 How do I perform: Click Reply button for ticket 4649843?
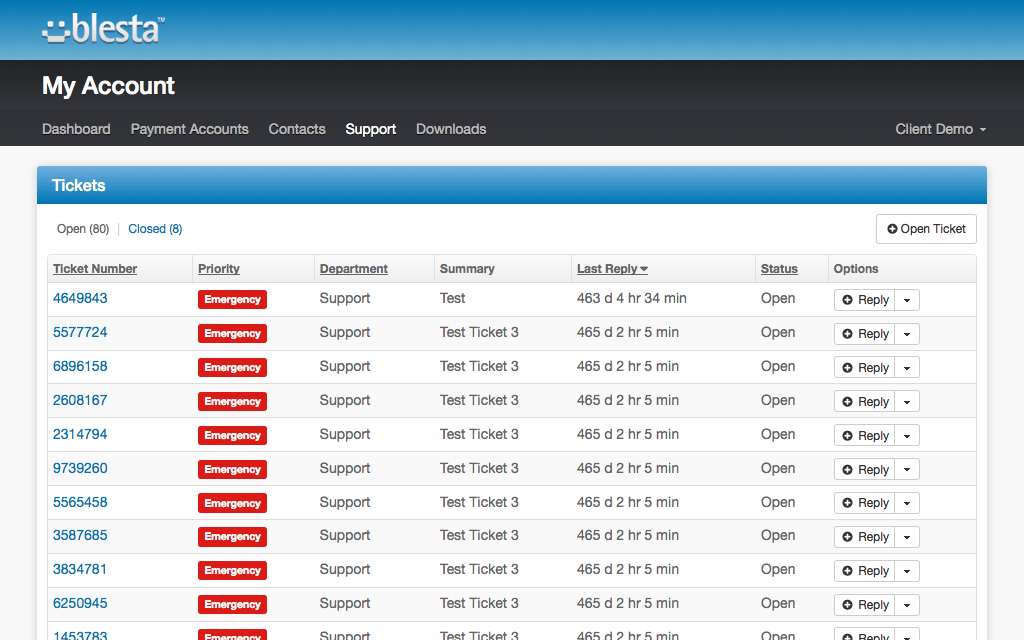click(864, 300)
